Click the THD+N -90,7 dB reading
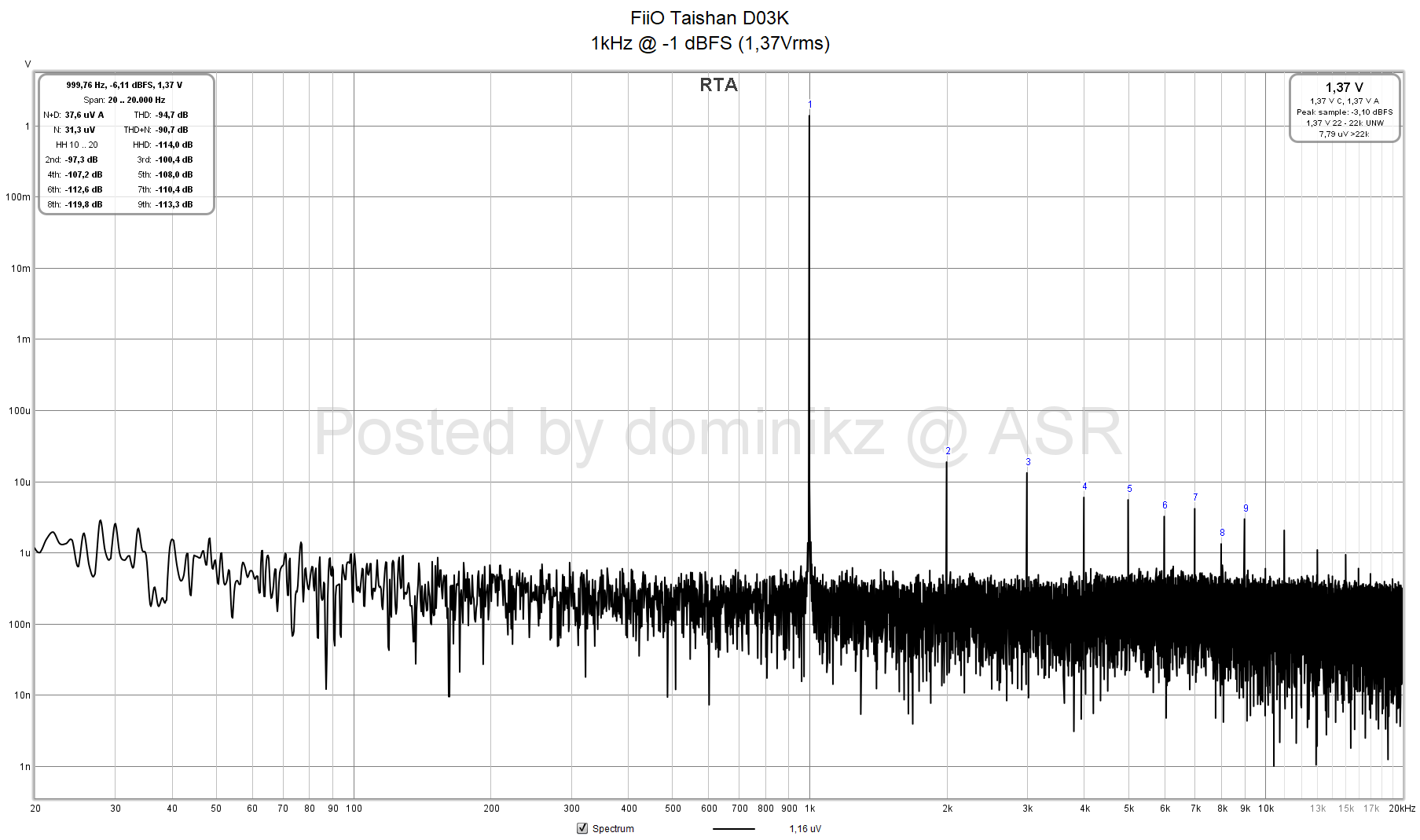The image size is (1420, 840). (x=156, y=130)
